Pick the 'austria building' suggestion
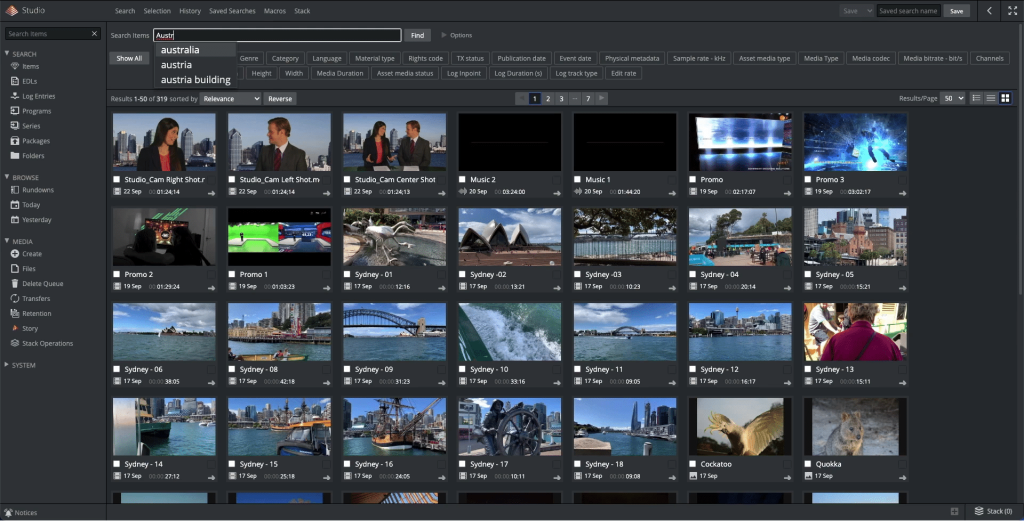This screenshot has width=1024, height=521. point(195,80)
